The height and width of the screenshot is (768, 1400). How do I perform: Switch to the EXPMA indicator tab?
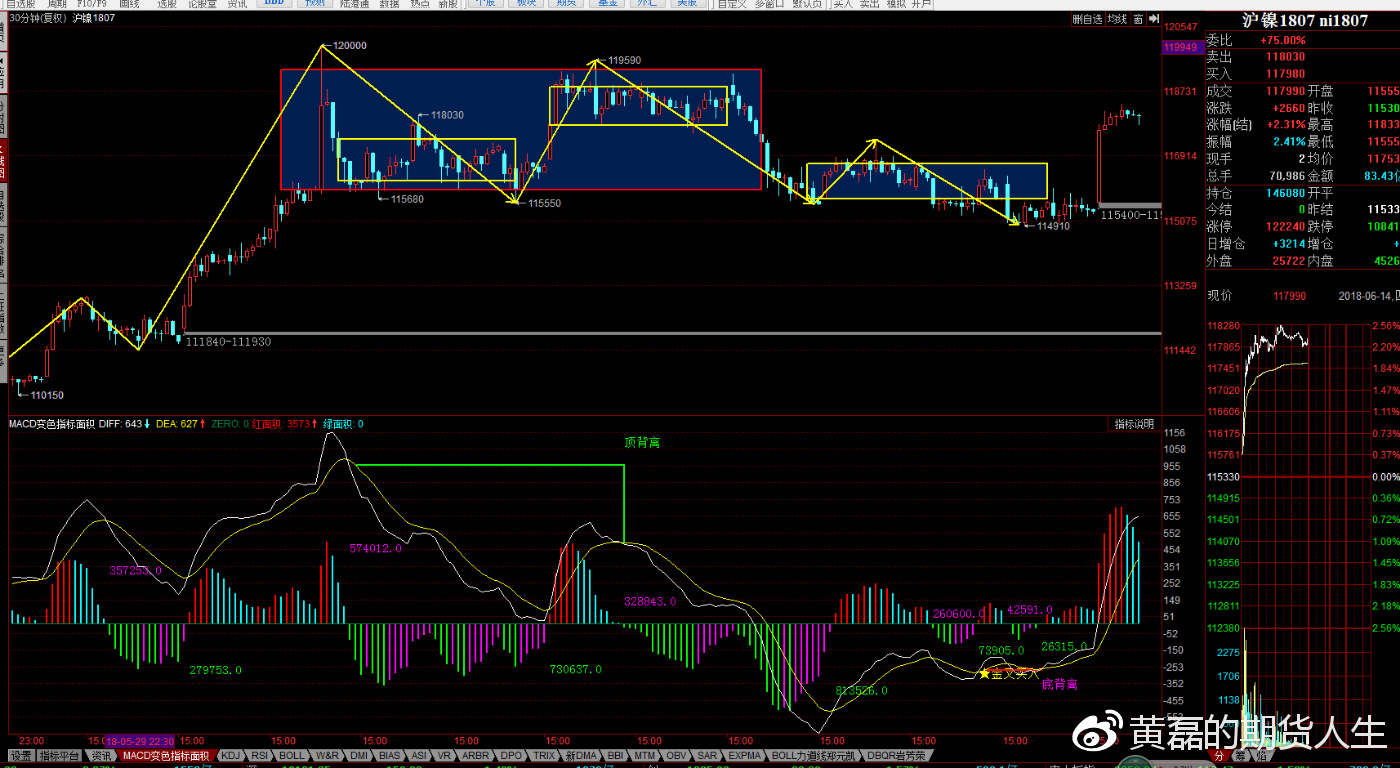pyautogui.click(x=744, y=754)
